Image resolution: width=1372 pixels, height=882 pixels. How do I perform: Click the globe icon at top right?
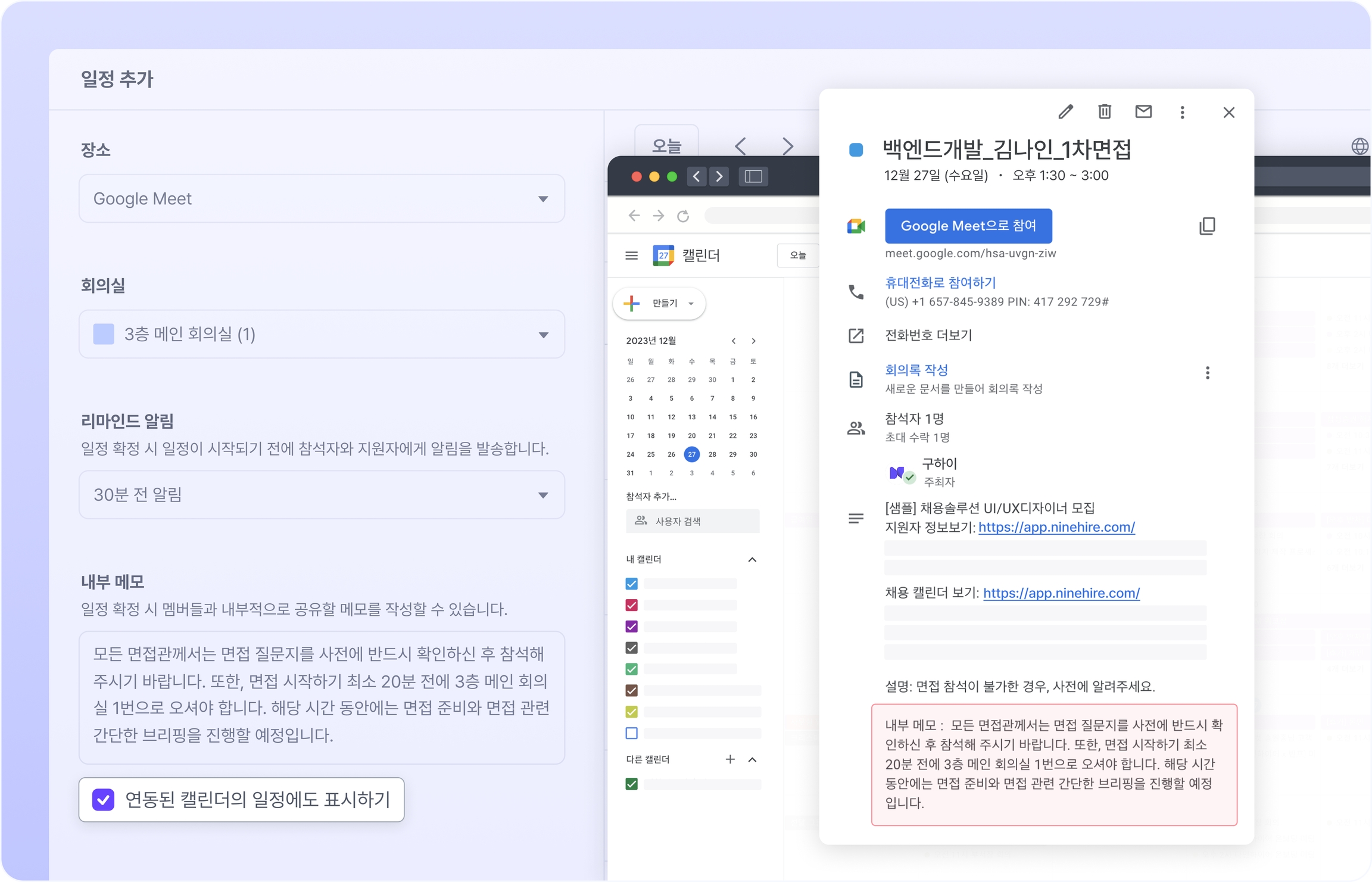(x=1359, y=146)
